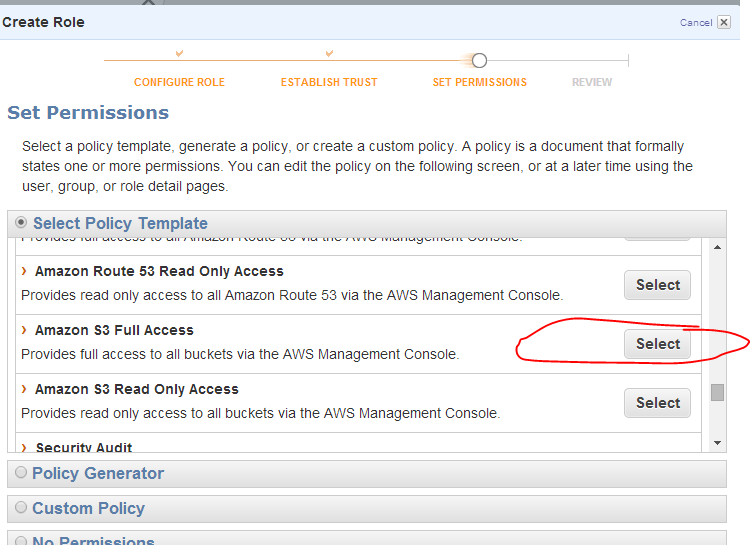The height and width of the screenshot is (545, 750).
Task: Select the Amazon Route 53 Read Only Access policy
Action: coord(657,285)
